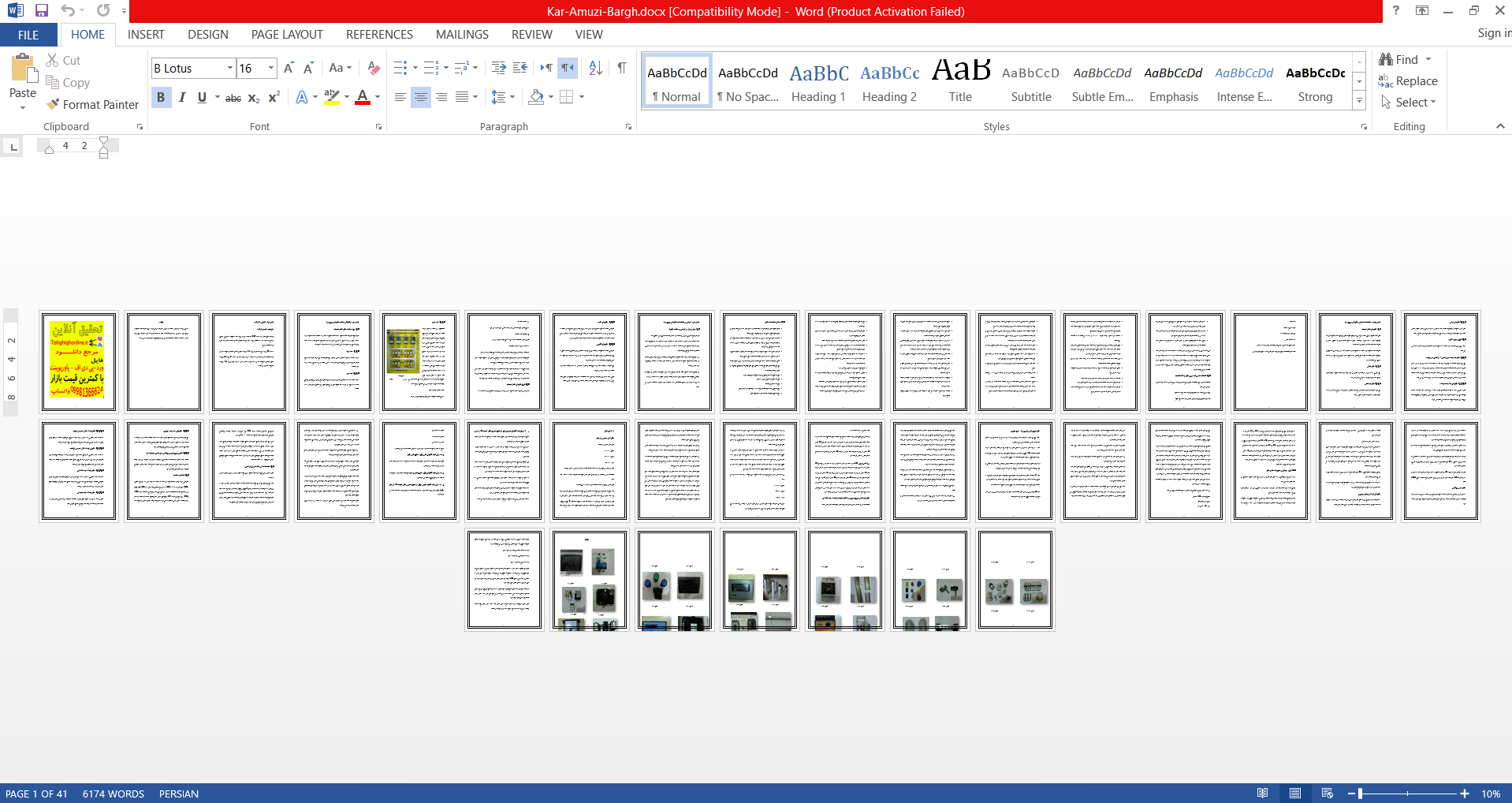Align text right

pyautogui.click(x=441, y=97)
